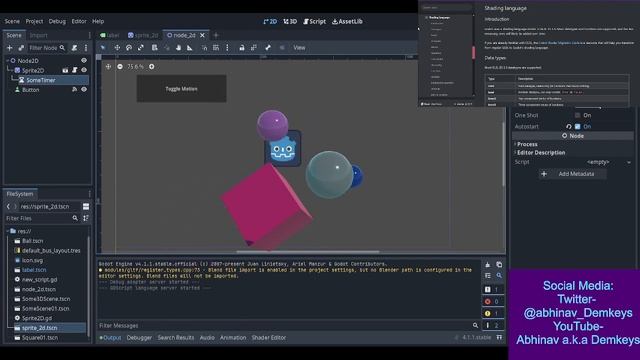Open the Editor menu
Screen dimensions: 640x360
(79, 21)
